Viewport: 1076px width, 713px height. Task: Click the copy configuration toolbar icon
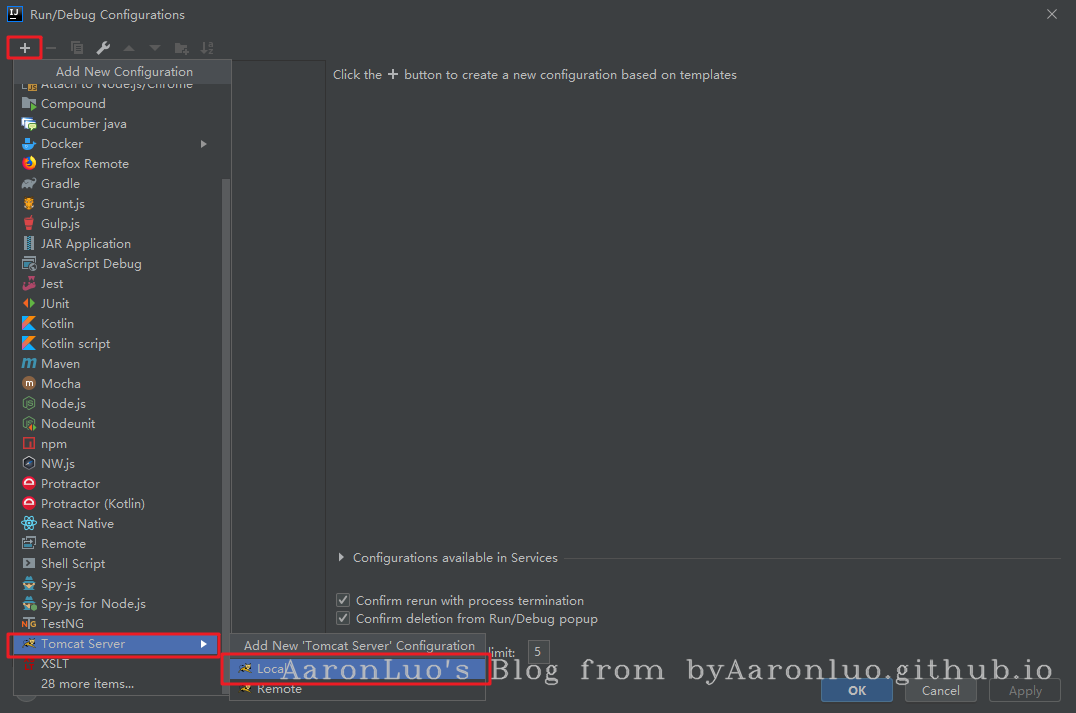coord(77,48)
